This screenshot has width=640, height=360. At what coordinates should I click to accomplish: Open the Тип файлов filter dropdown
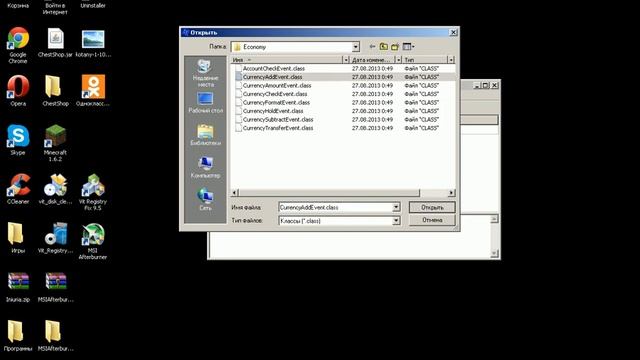[x=396, y=221]
